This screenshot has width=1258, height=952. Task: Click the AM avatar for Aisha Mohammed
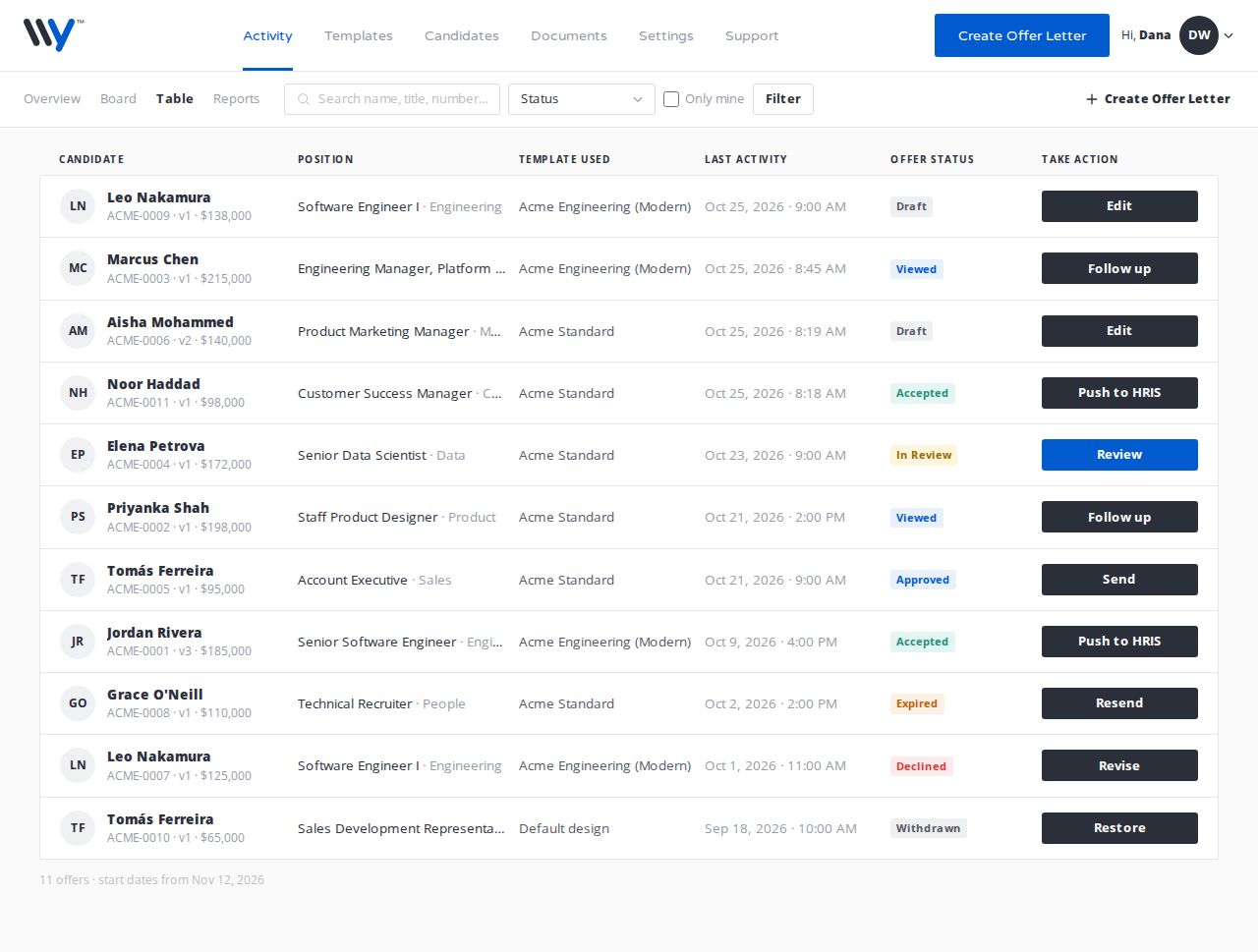pos(78,331)
